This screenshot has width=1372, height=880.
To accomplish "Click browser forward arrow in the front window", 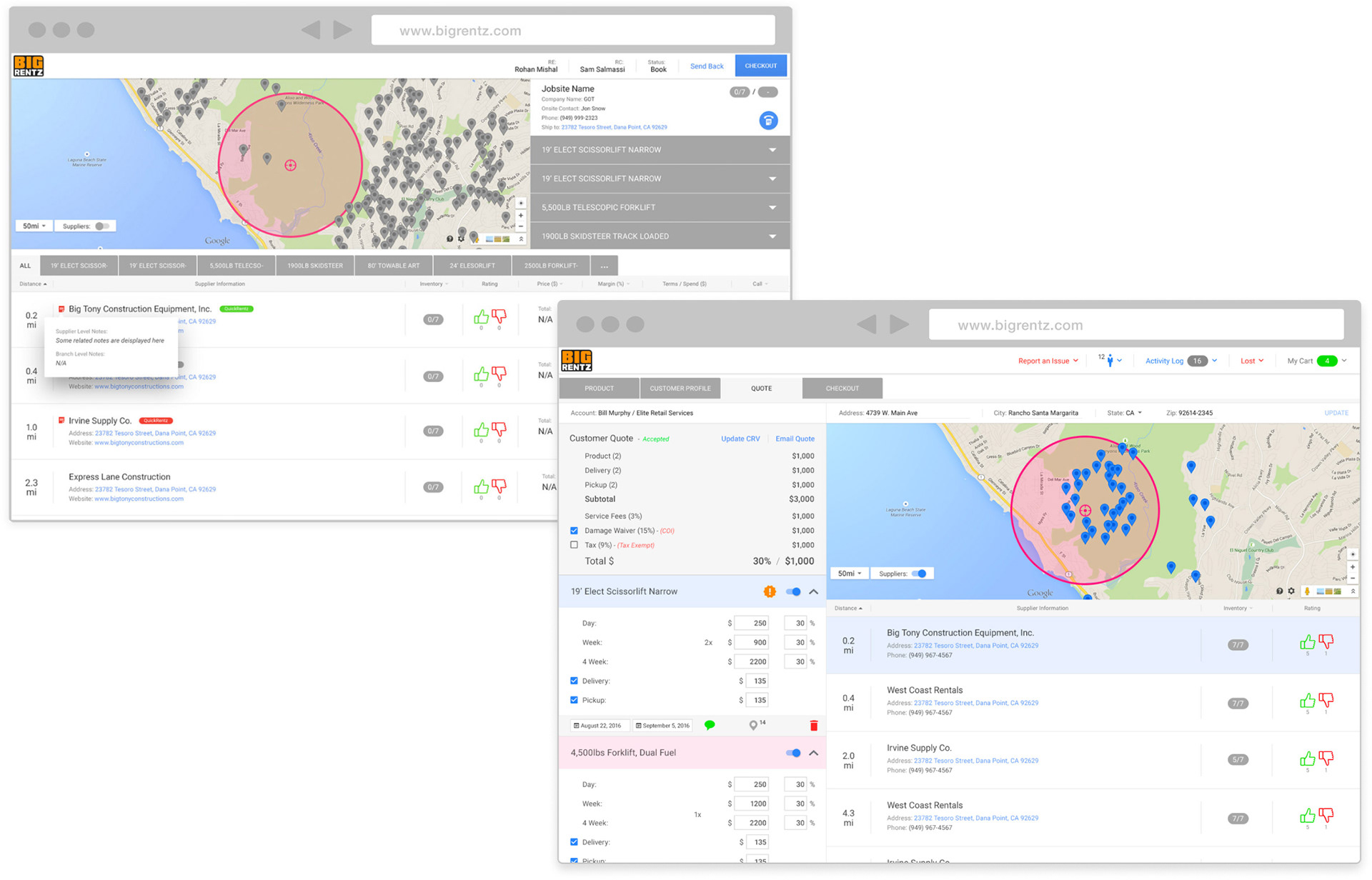I will pyautogui.click(x=899, y=324).
